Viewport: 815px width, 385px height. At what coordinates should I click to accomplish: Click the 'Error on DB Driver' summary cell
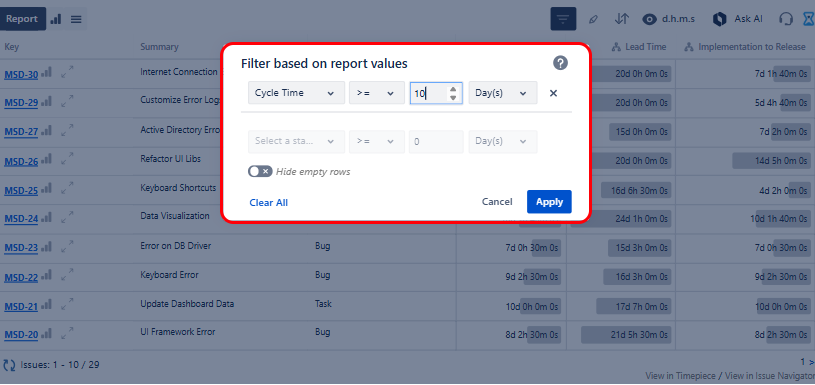176,246
